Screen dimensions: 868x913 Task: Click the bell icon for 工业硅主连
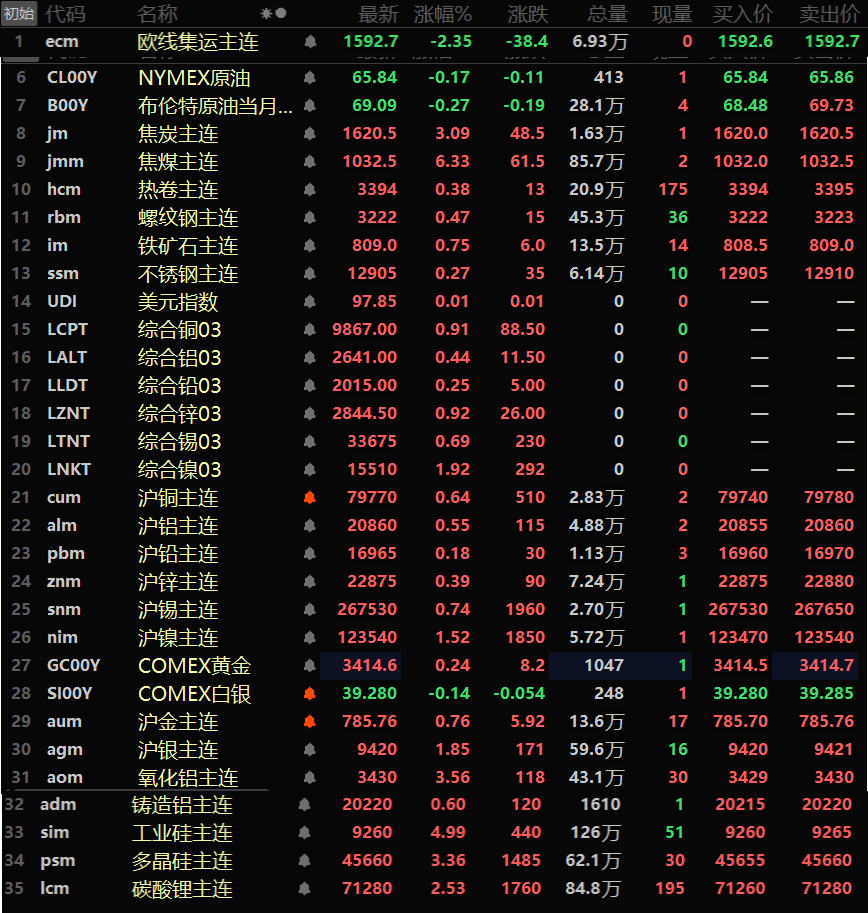[304, 832]
